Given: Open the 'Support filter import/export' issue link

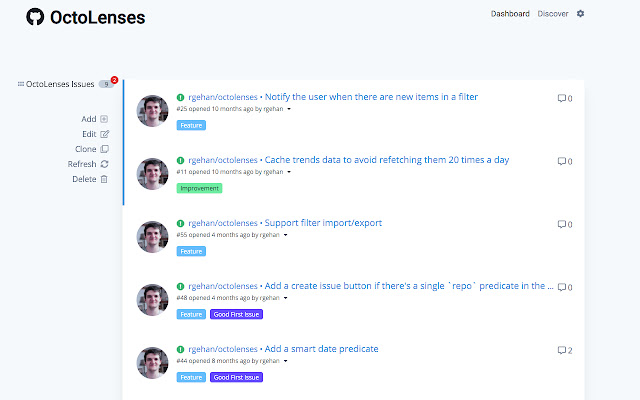Looking at the screenshot, I should [323, 223].
